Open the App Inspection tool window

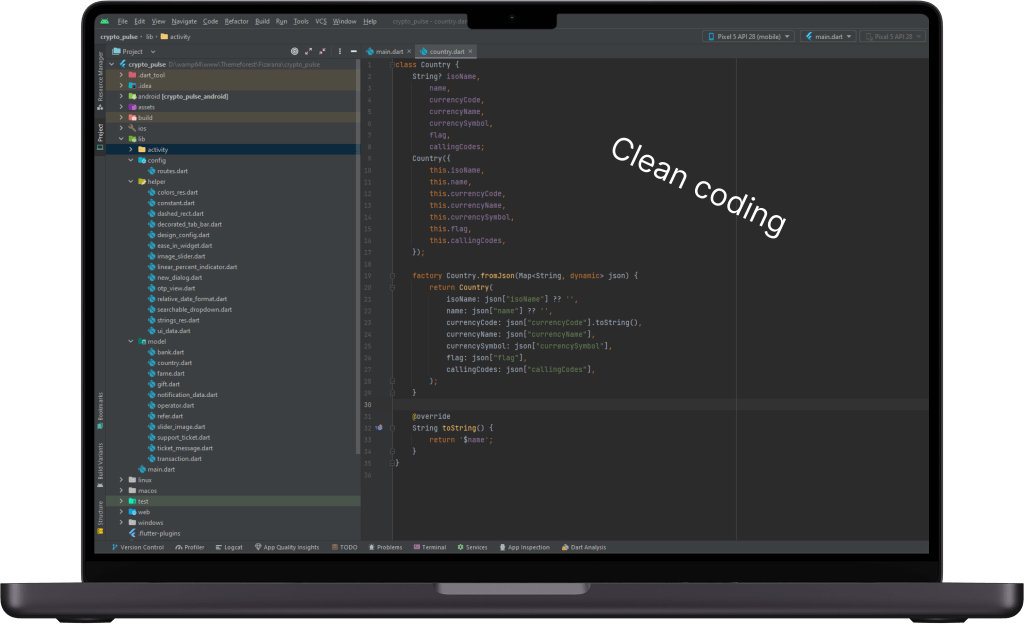click(x=524, y=548)
